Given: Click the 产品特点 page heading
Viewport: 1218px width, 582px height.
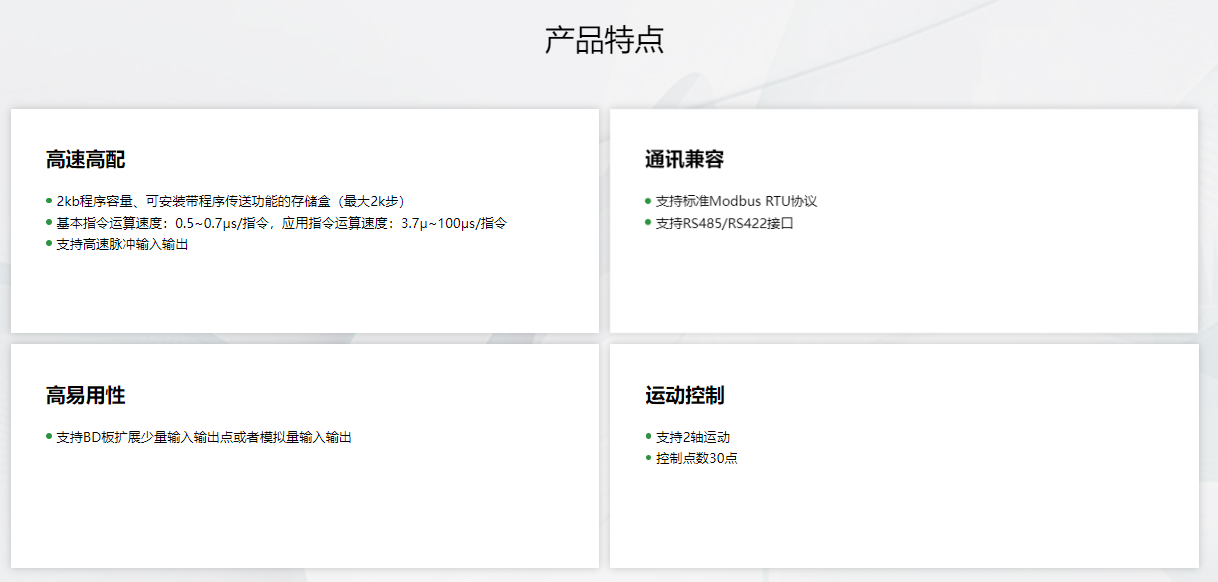Looking at the screenshot, I should click(x=604, y=40).
